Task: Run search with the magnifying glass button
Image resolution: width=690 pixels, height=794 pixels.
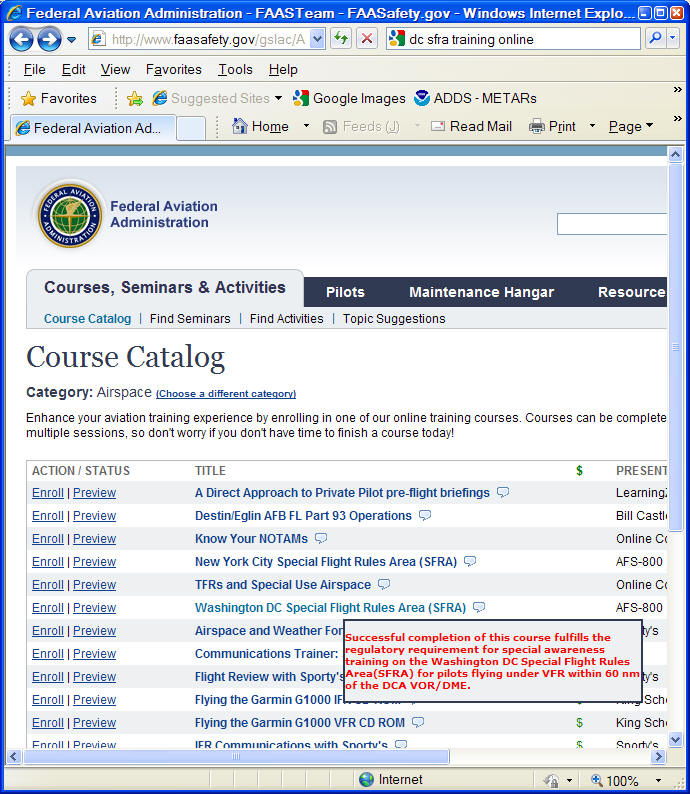Action: click(x=655, y=38)
